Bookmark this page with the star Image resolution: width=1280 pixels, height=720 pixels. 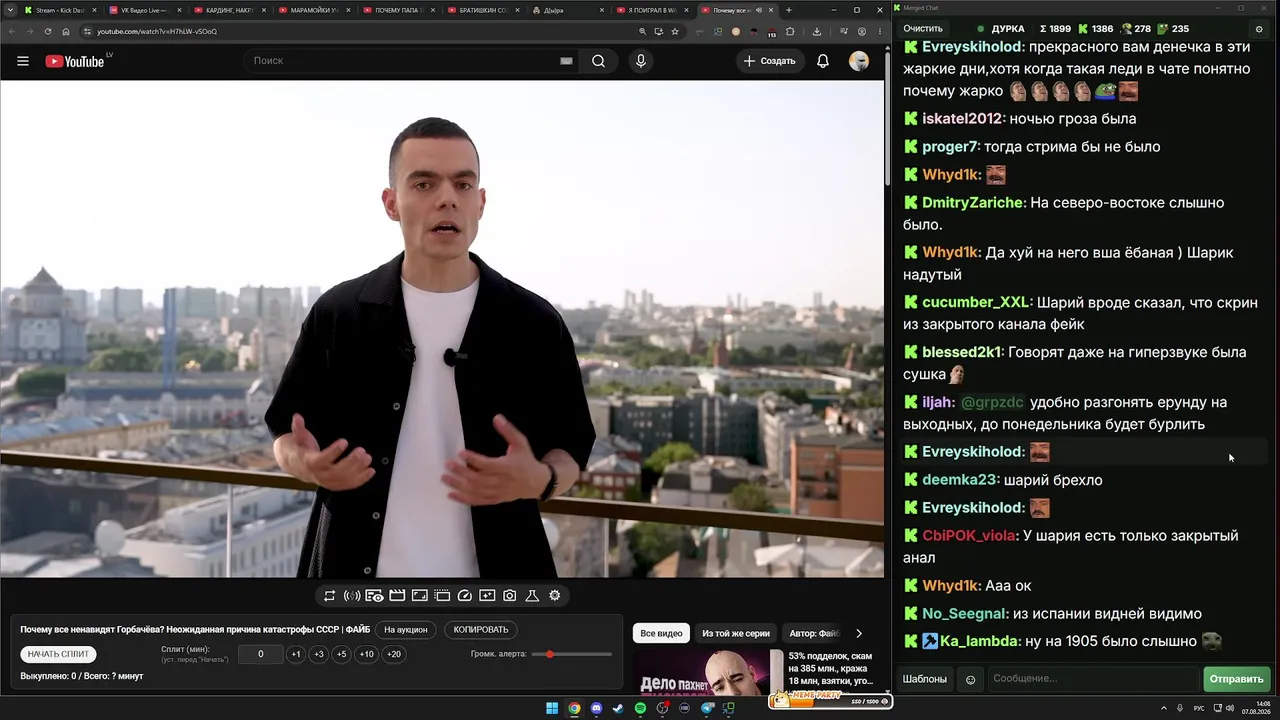point(675,31)
